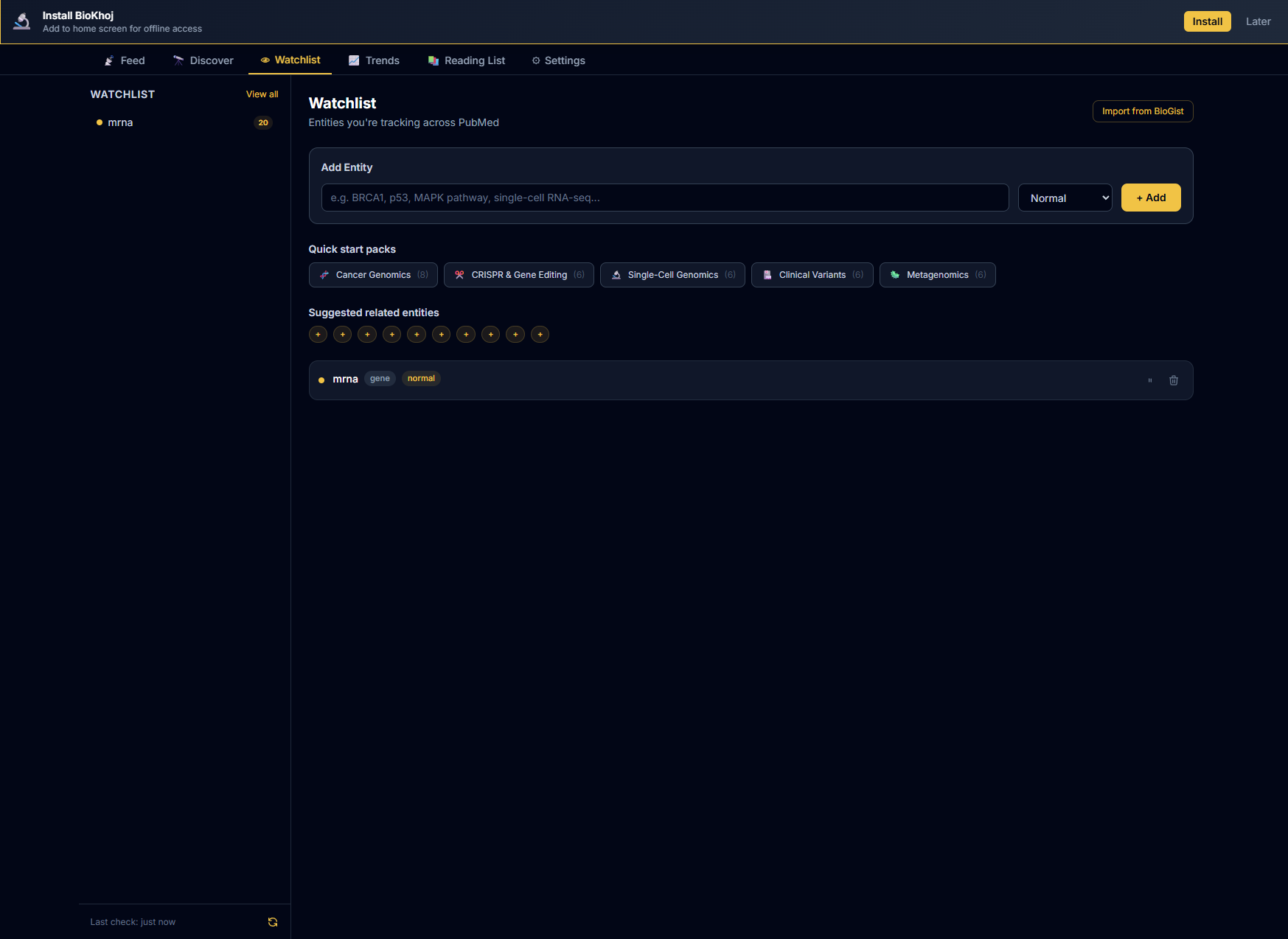Open View all in the watchlist sidebar
This screenshot has height=939, width=1288.
point(262,94)
